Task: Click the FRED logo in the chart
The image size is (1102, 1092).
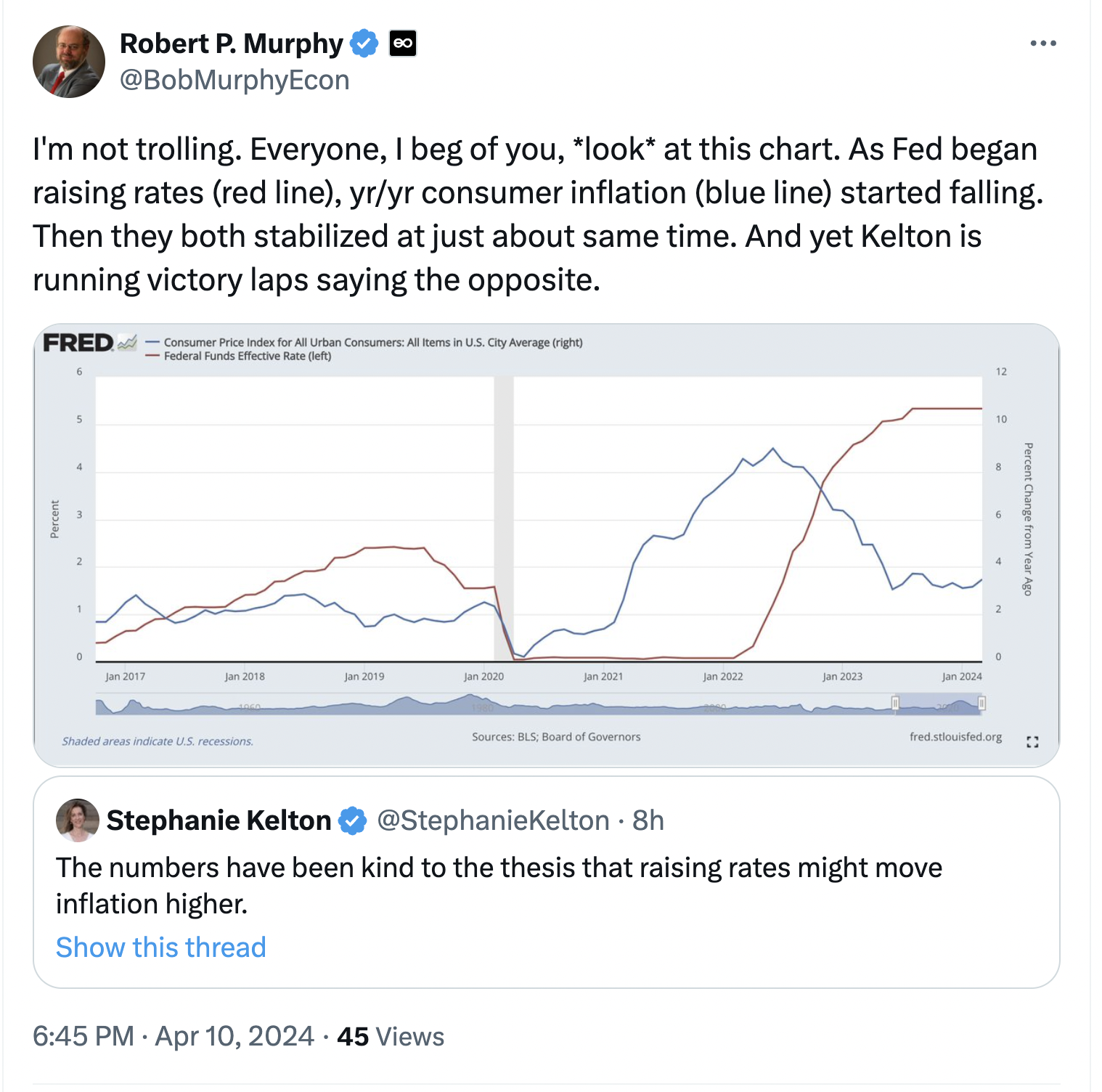Action: 78,343
